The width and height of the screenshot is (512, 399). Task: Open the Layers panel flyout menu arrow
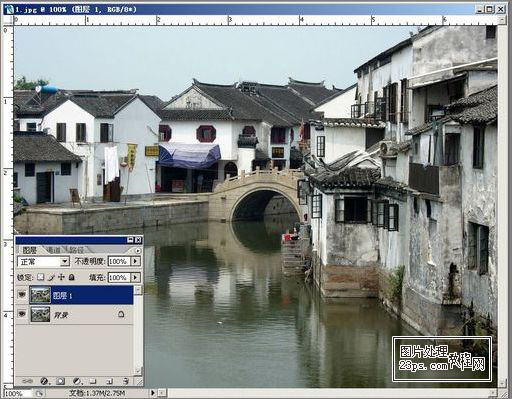click(x=138, y=250)
